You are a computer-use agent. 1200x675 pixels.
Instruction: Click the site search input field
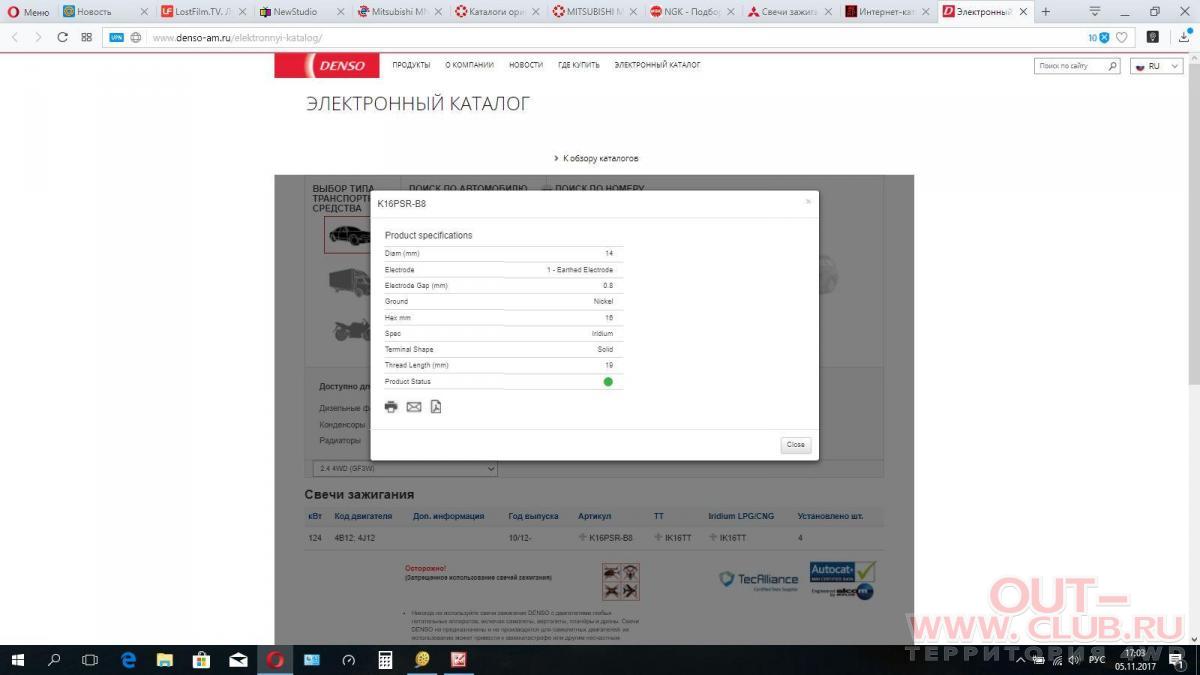[1077, 66]
